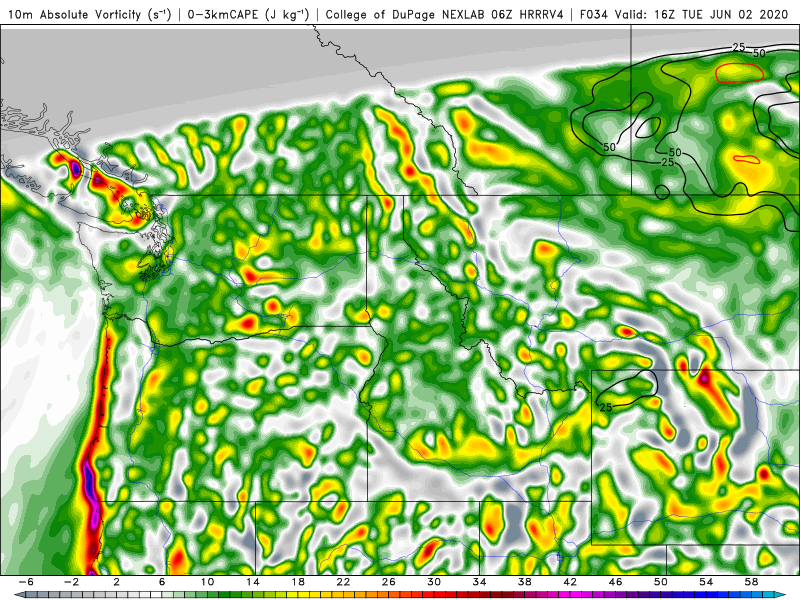Viewport: 800px width, 600px height.
Task: Click the colorbar's right end cyan arrow
Action: [781, 595]
